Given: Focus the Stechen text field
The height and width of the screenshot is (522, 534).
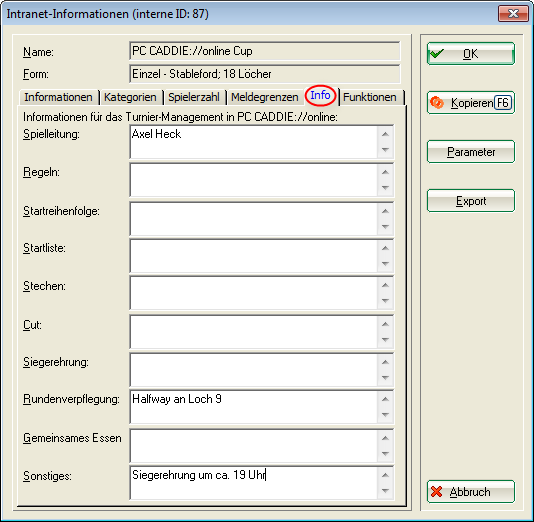Looking at the screenshot, I should 254,293.
